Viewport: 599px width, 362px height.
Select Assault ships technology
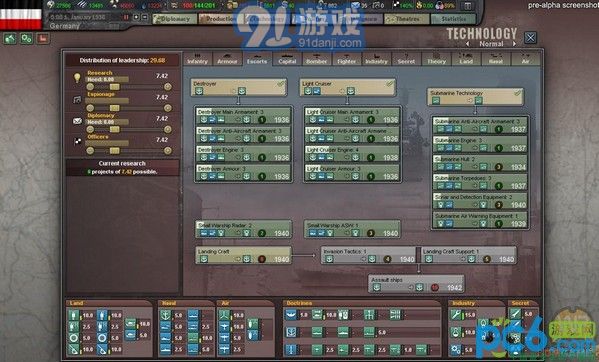(416, 284)
